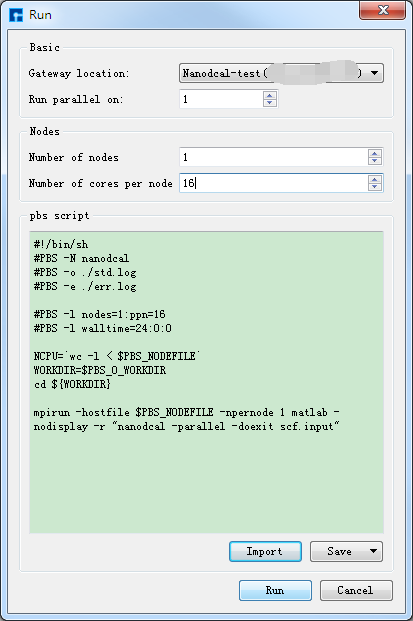The height and width of the screenshot is (621, 413).
Task: Increase Number of cores per node
Action: (375, 179)
